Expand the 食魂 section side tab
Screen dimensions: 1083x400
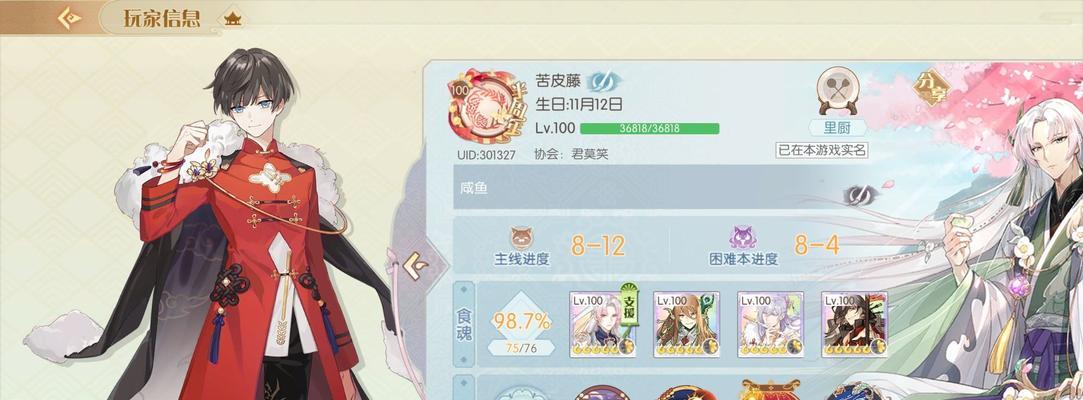pos(464,323)
